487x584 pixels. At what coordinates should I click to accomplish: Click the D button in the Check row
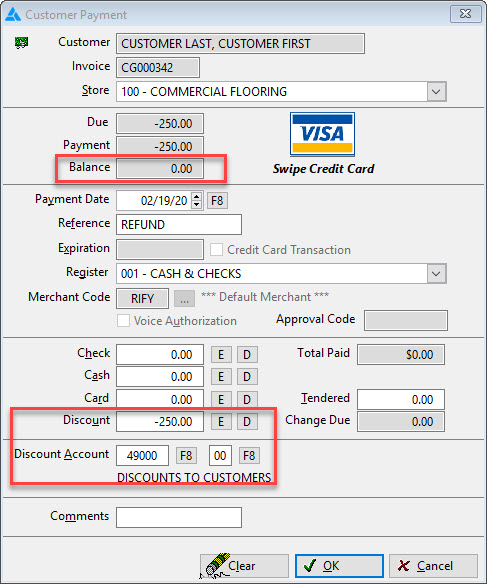pos(247,355)
